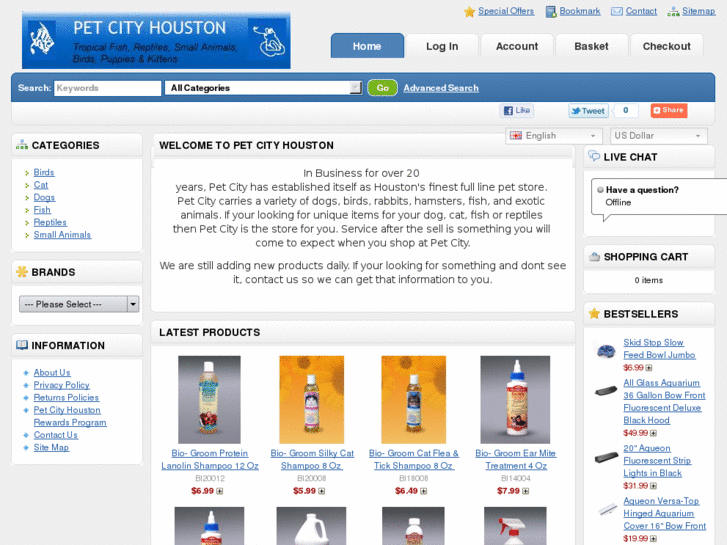This screenshot has width=727, height=545.
Task: Click plus icon beside Skid Stop bowl $6.99
Action: 649,368
